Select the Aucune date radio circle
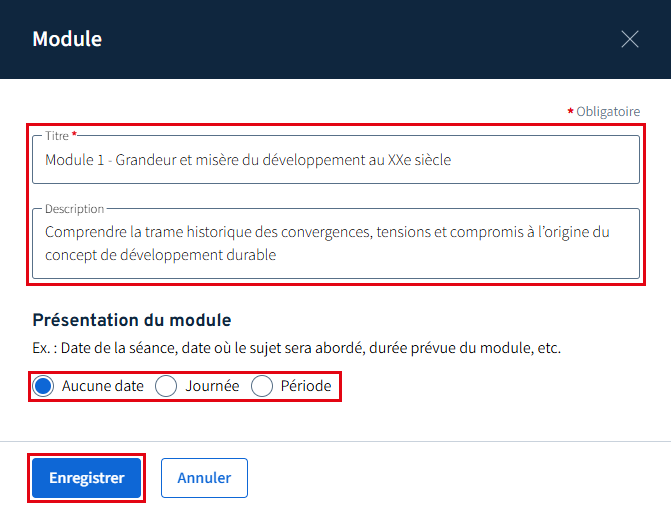Screen dimensions: 671x519 pyautogui.click(x=43, y=386)
